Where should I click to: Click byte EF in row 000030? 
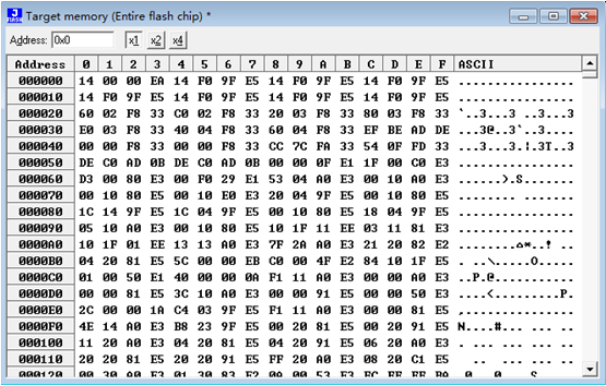pyautogui.click(x=371, y=130)
